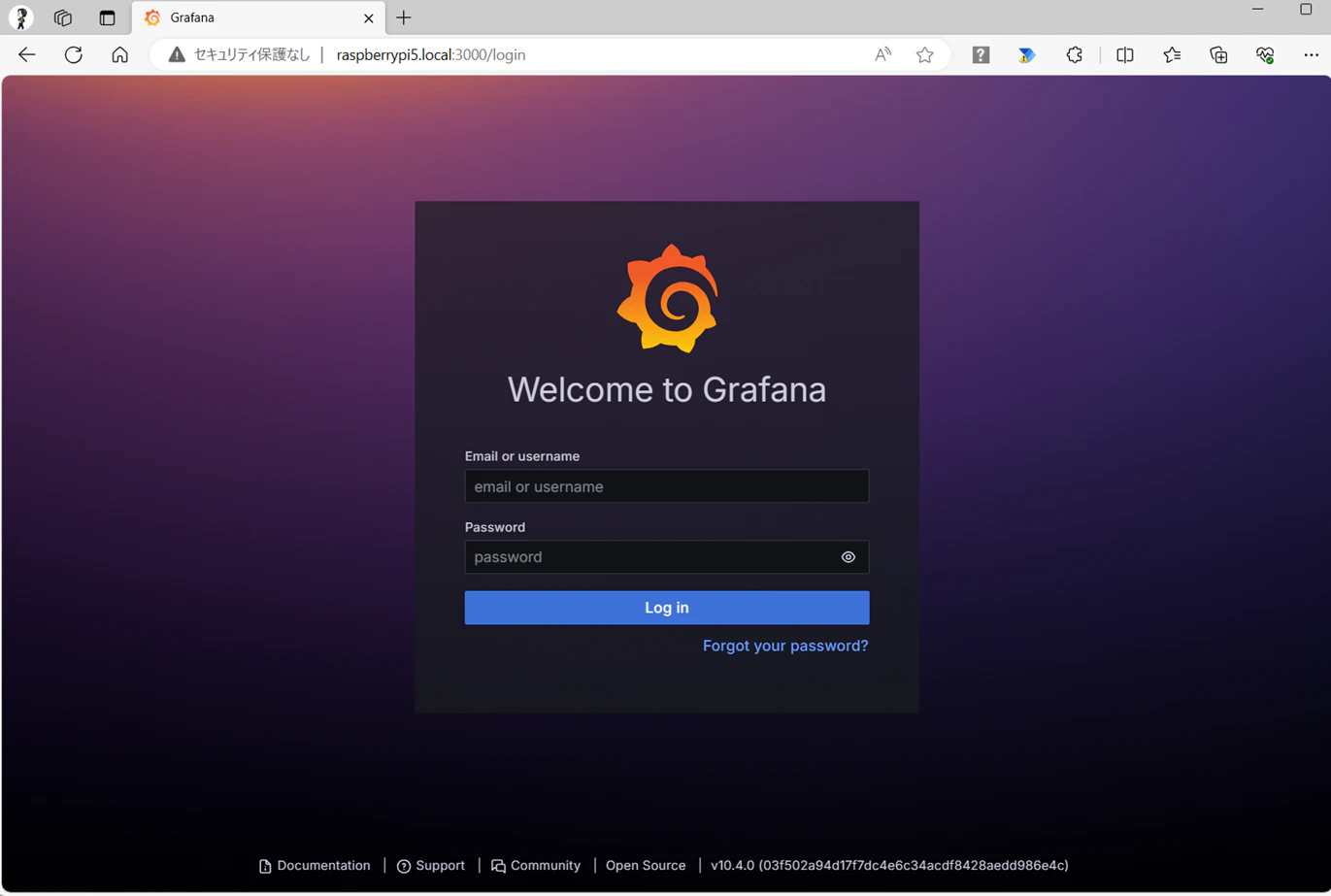Click the Community chat bubbles icon in footer
This screenshot has height=896, width=1331.
tap(498, 866)
